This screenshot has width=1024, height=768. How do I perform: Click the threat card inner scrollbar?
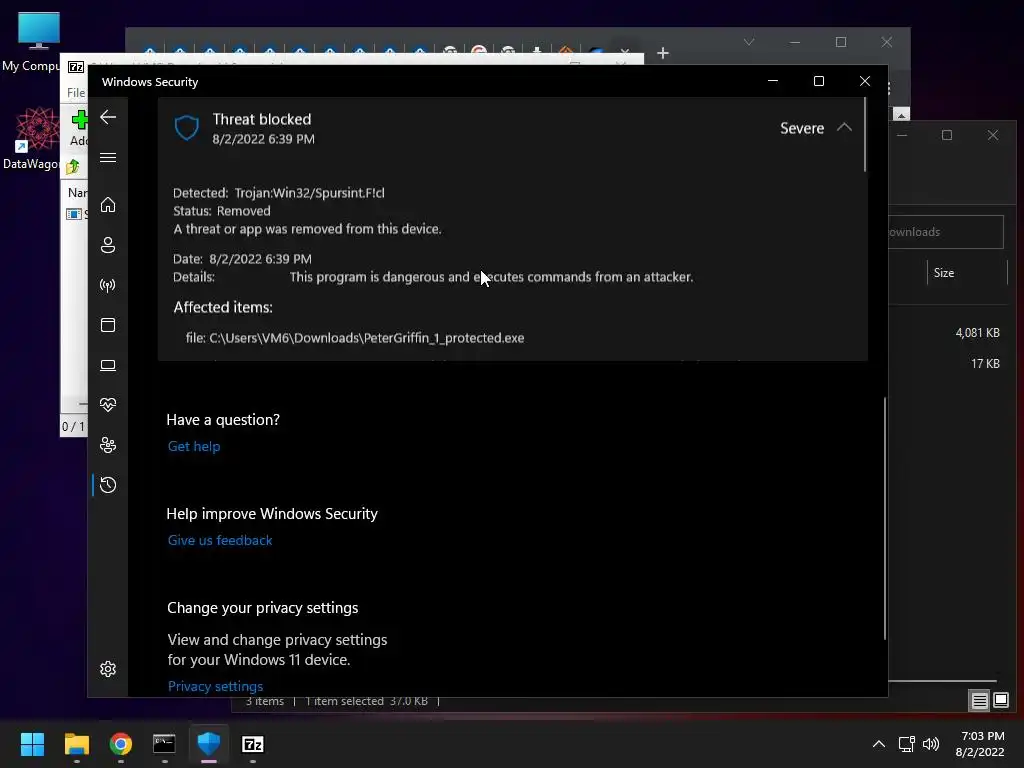coord(865,135)
